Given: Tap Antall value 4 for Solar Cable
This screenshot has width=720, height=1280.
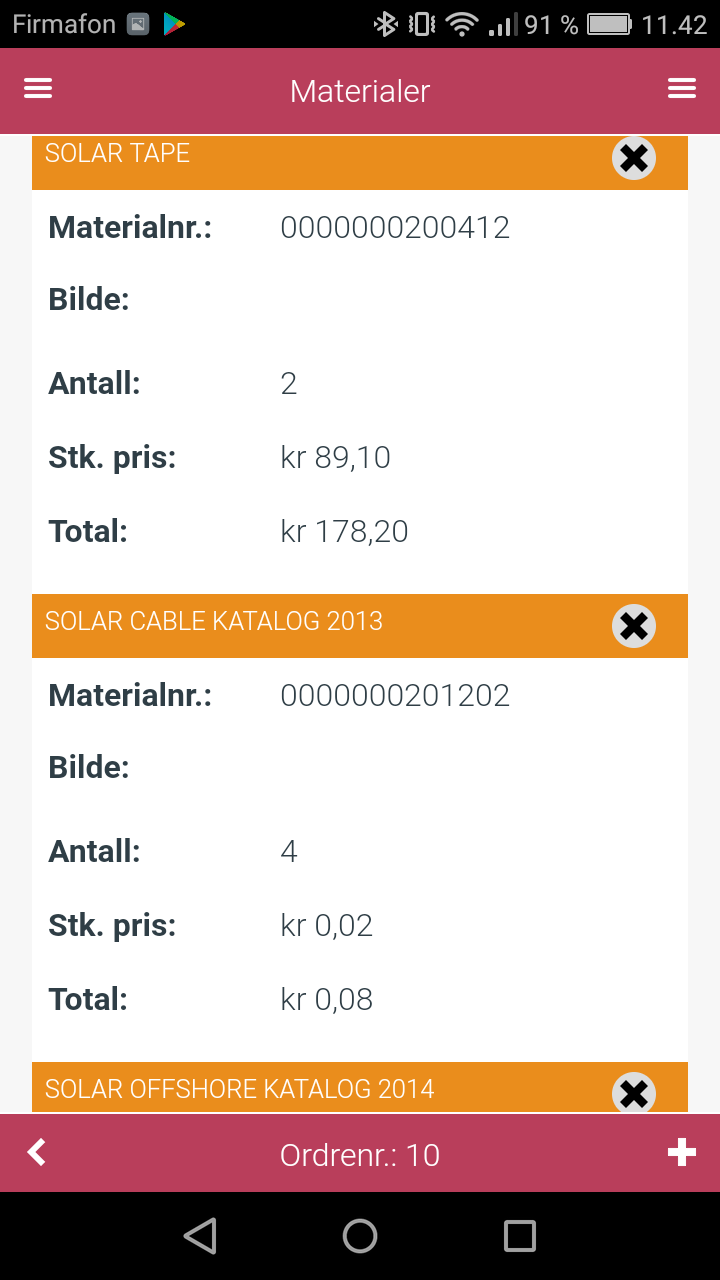Looking at the screenshot, I should tap(289, 852).
